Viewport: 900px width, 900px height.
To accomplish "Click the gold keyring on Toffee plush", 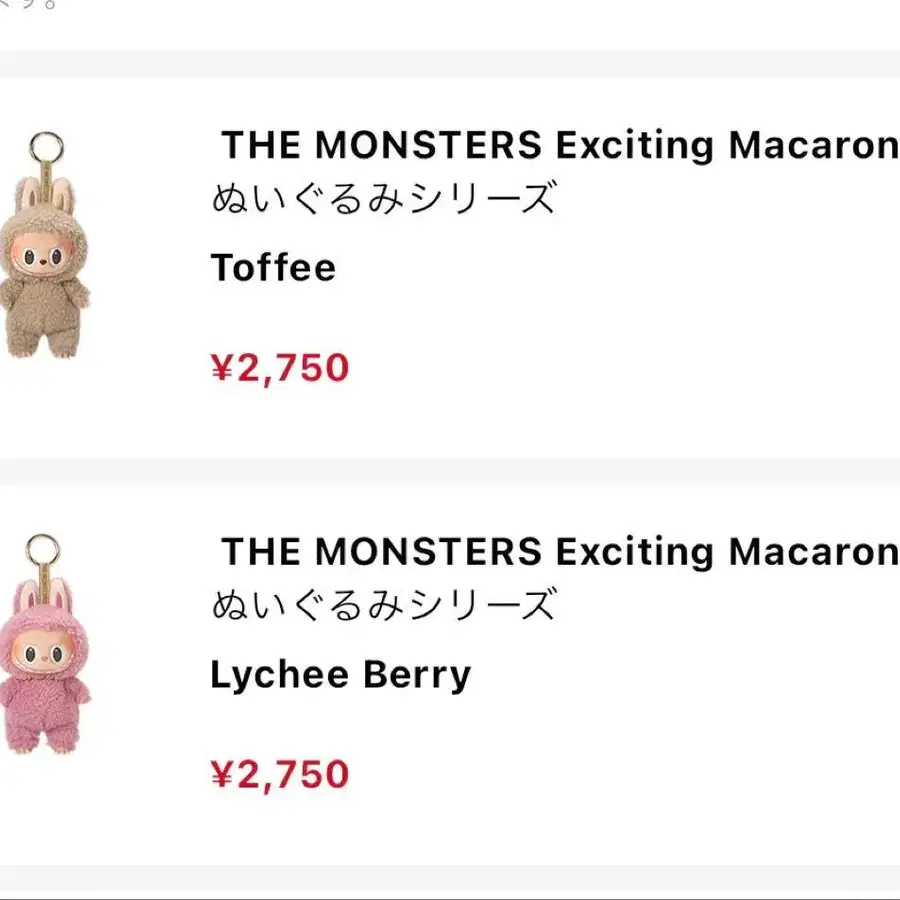I will (x=47, y=146).
